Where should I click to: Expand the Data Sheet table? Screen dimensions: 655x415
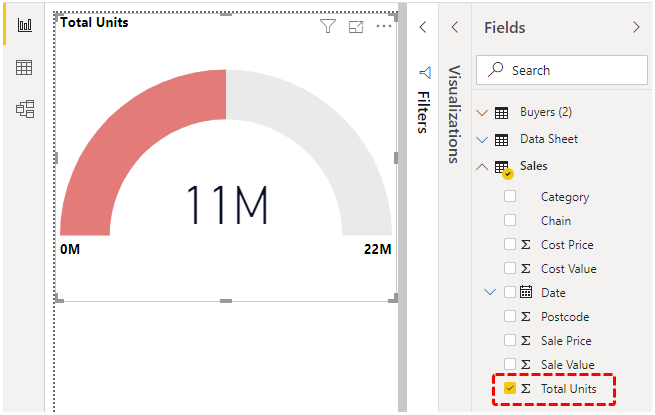[484, 140]
